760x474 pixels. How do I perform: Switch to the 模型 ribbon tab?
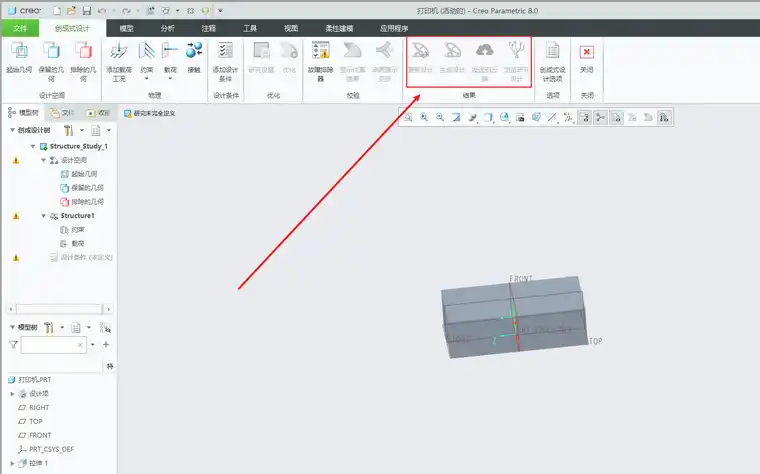coord(127,28)
